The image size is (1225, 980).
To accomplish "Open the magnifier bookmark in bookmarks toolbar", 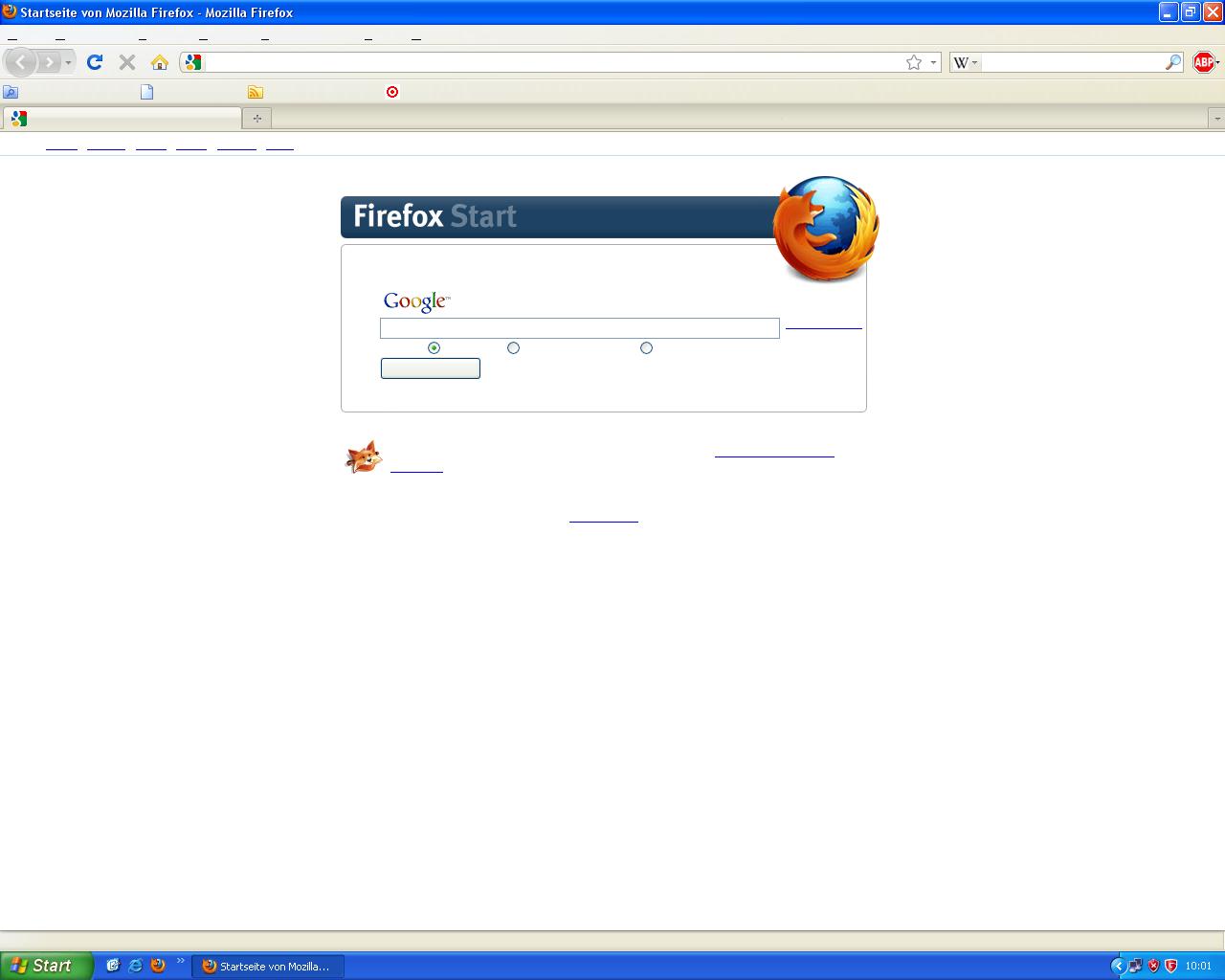I will pyautogui.click(x=11, y=92).
